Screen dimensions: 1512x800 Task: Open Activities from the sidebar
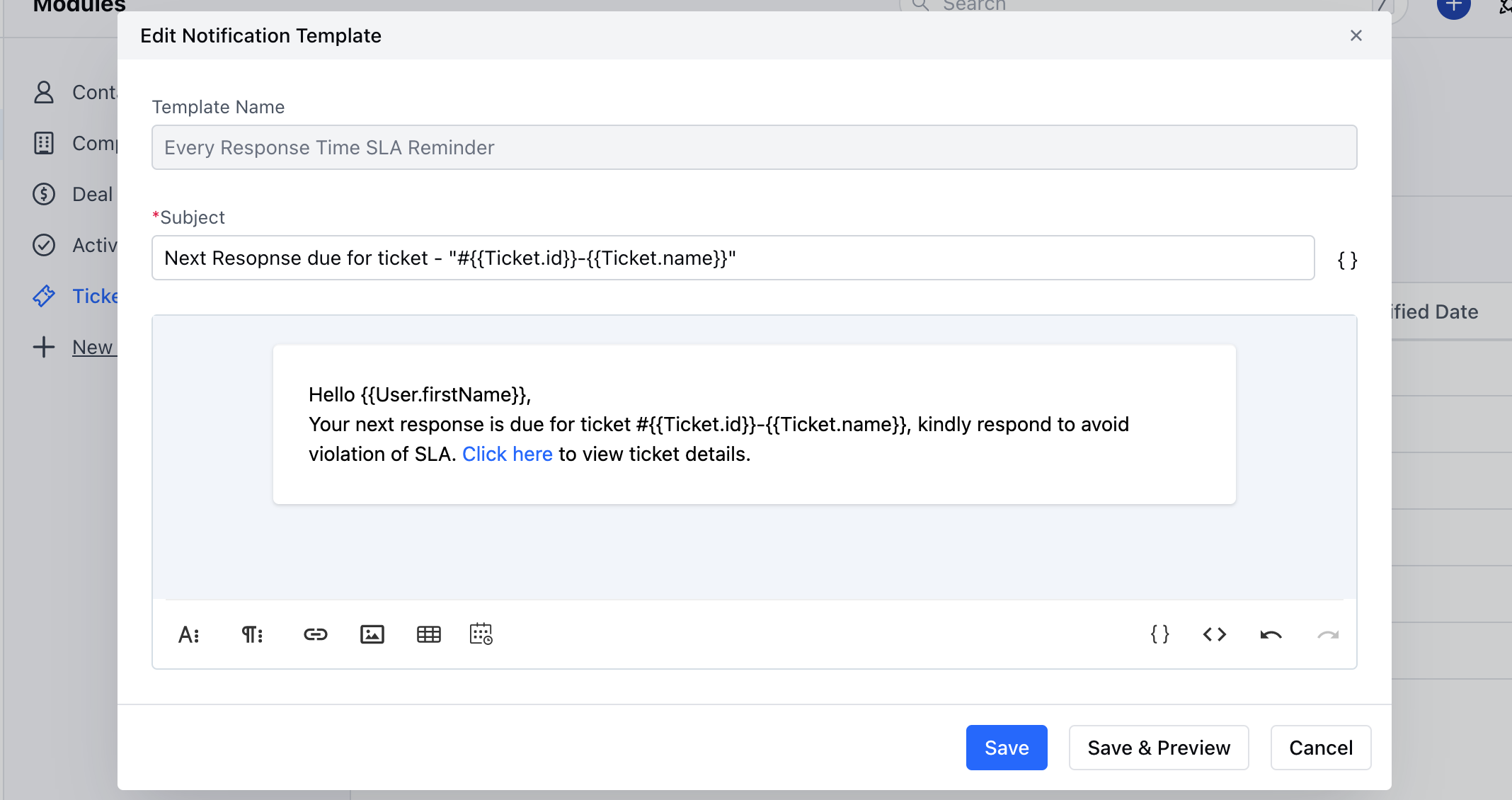pos(44,245)
